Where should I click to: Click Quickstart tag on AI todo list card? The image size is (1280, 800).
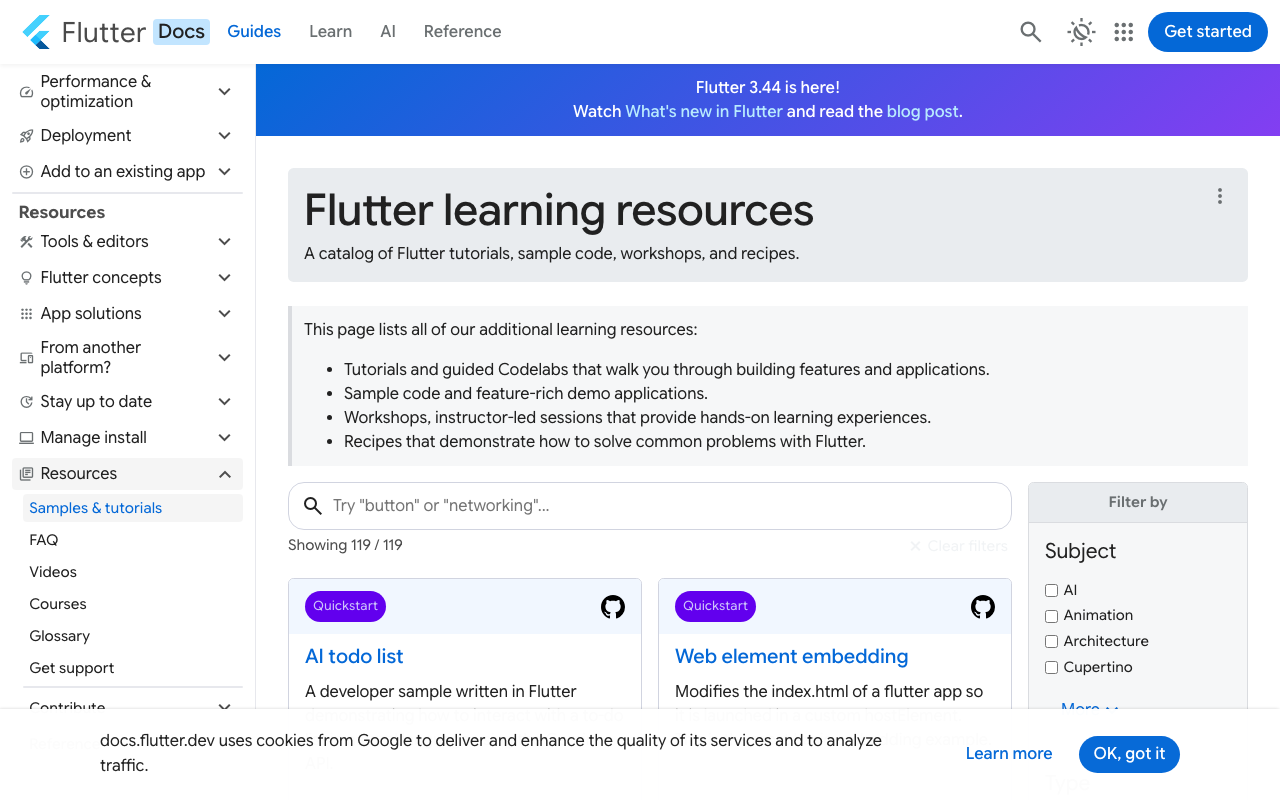(345, 606)
